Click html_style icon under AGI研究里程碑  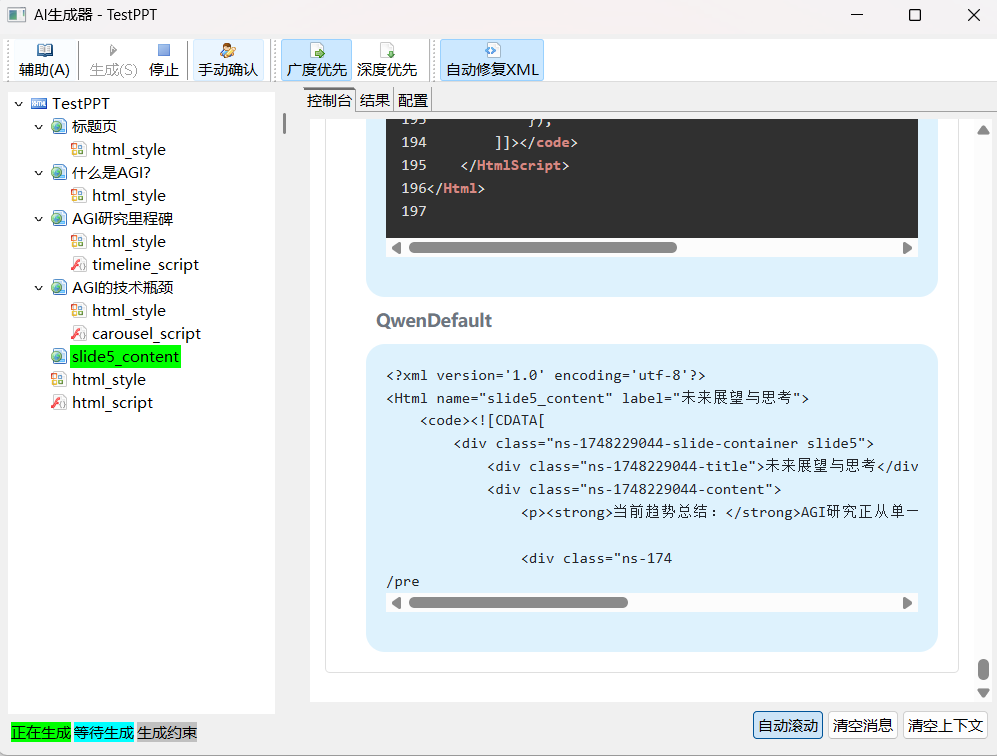tap(78, 242)
